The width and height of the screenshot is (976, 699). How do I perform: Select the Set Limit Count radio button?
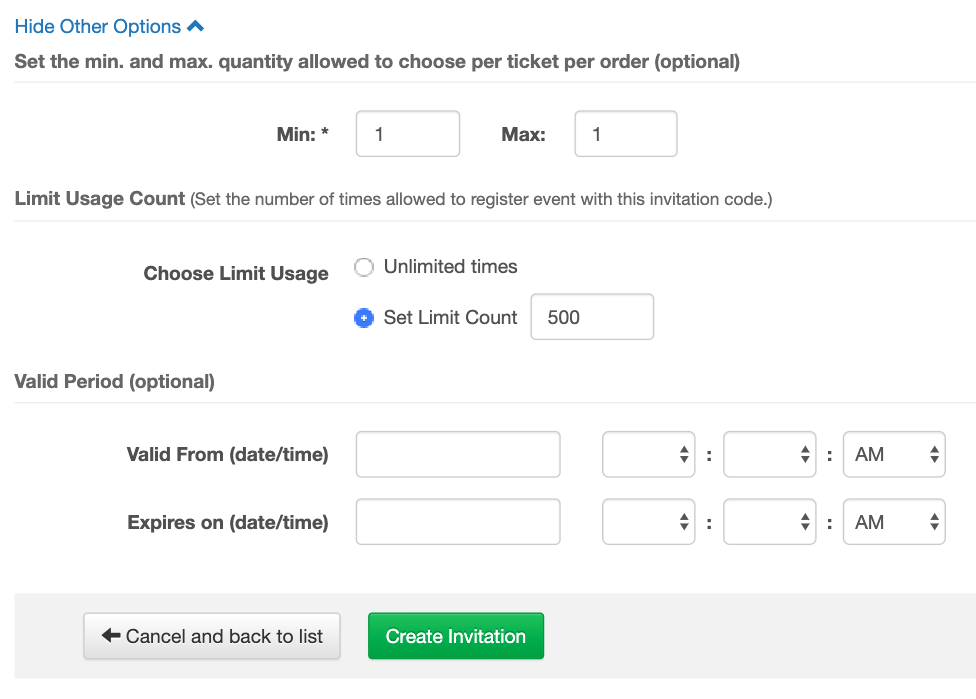(364, 318)
